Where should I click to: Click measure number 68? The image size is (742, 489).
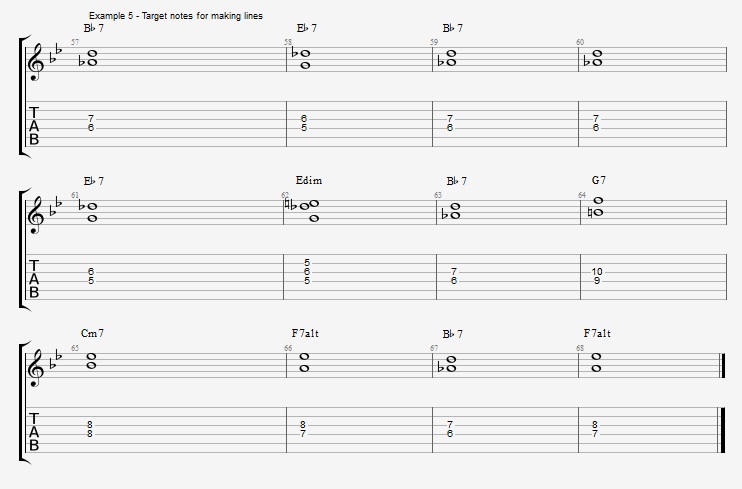tap(580, 348)
